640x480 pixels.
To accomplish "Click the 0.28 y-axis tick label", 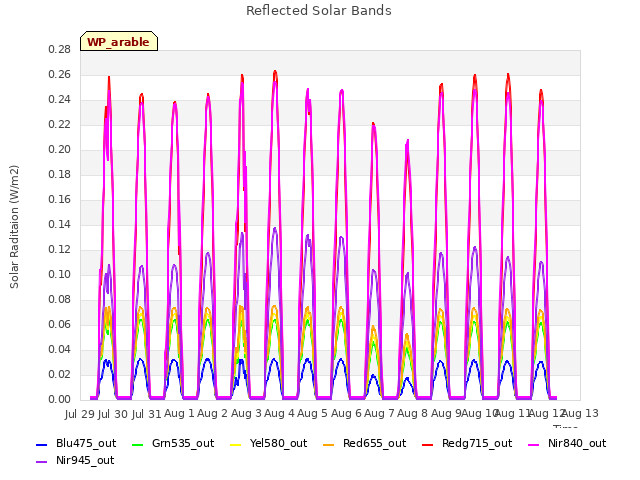I will tap(59, 50).
